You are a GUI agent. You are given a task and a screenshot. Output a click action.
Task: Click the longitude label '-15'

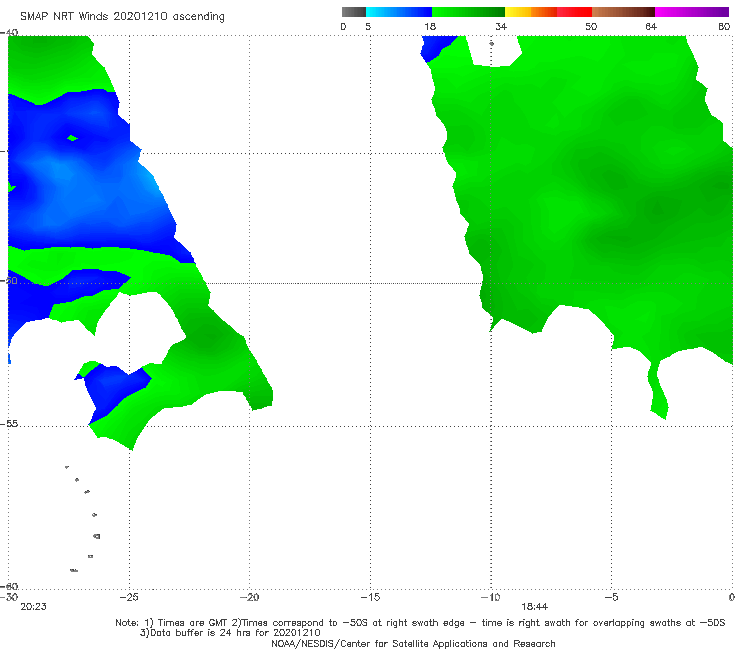(x=370, y=597)
